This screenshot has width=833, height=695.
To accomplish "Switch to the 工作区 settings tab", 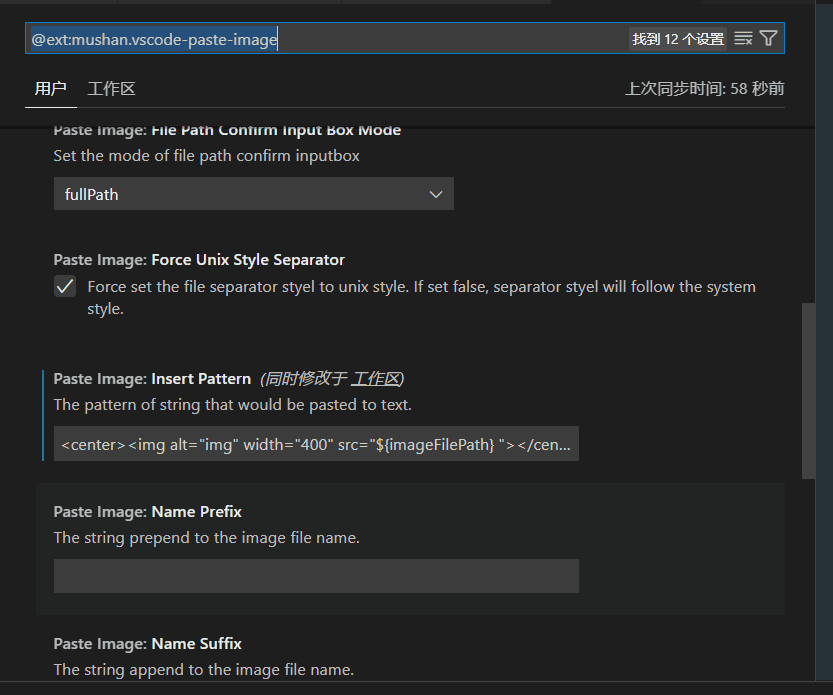I will coord(111,89).
